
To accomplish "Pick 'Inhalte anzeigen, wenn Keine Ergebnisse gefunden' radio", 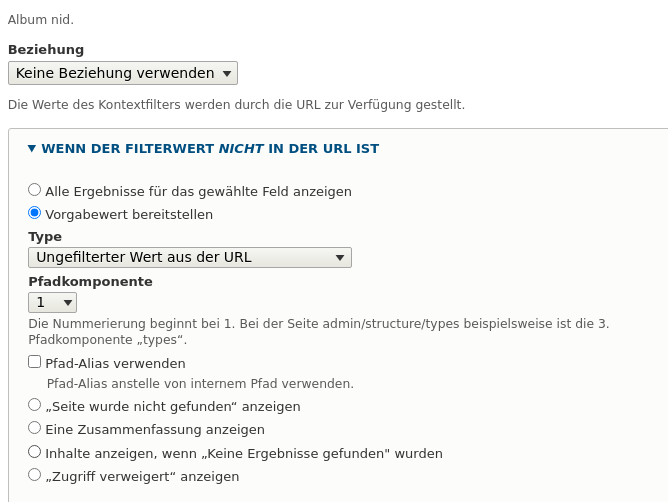I will (35, 452).
